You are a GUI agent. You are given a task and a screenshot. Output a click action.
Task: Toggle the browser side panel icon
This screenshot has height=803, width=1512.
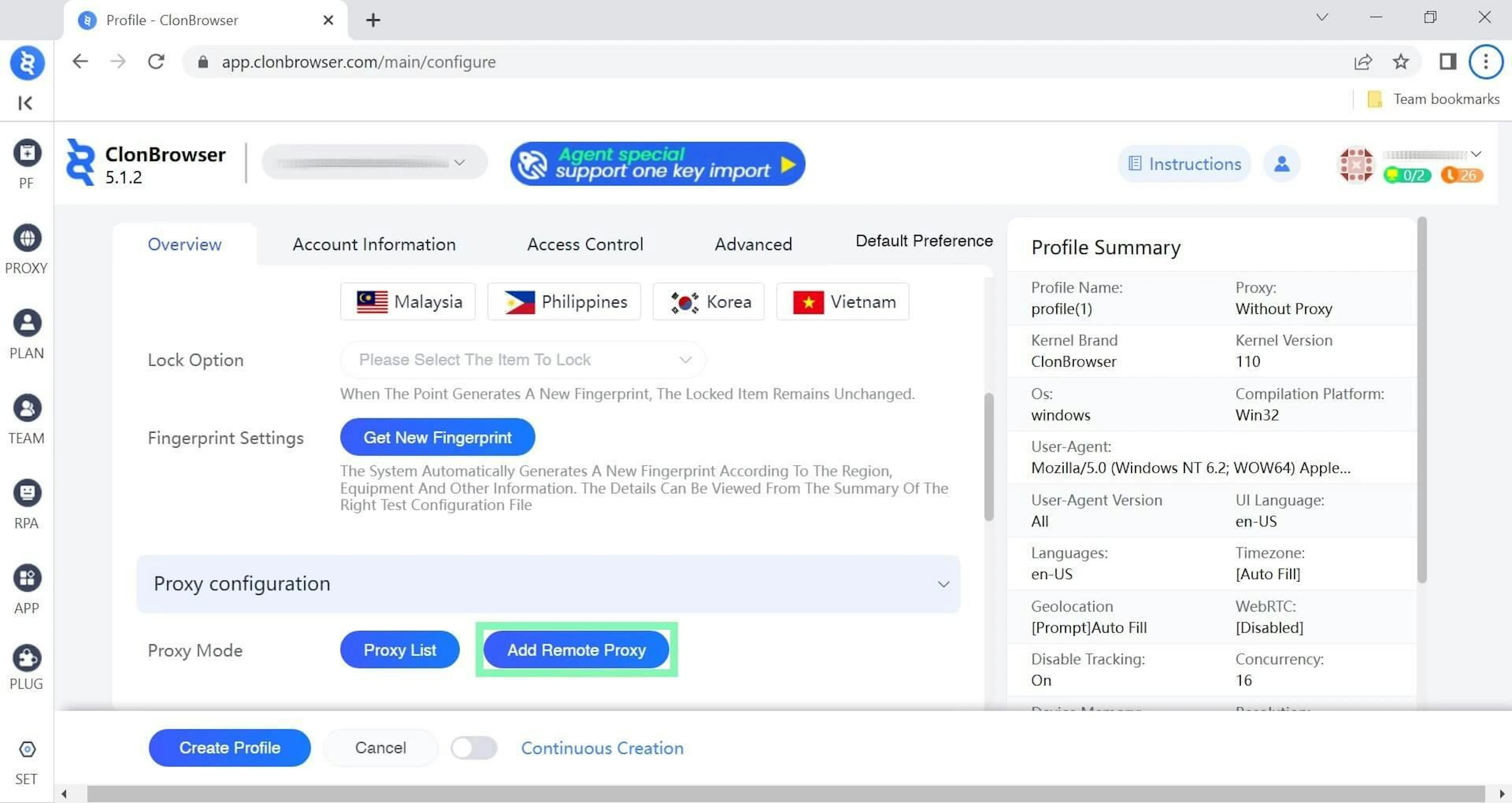pos(1447,62)
